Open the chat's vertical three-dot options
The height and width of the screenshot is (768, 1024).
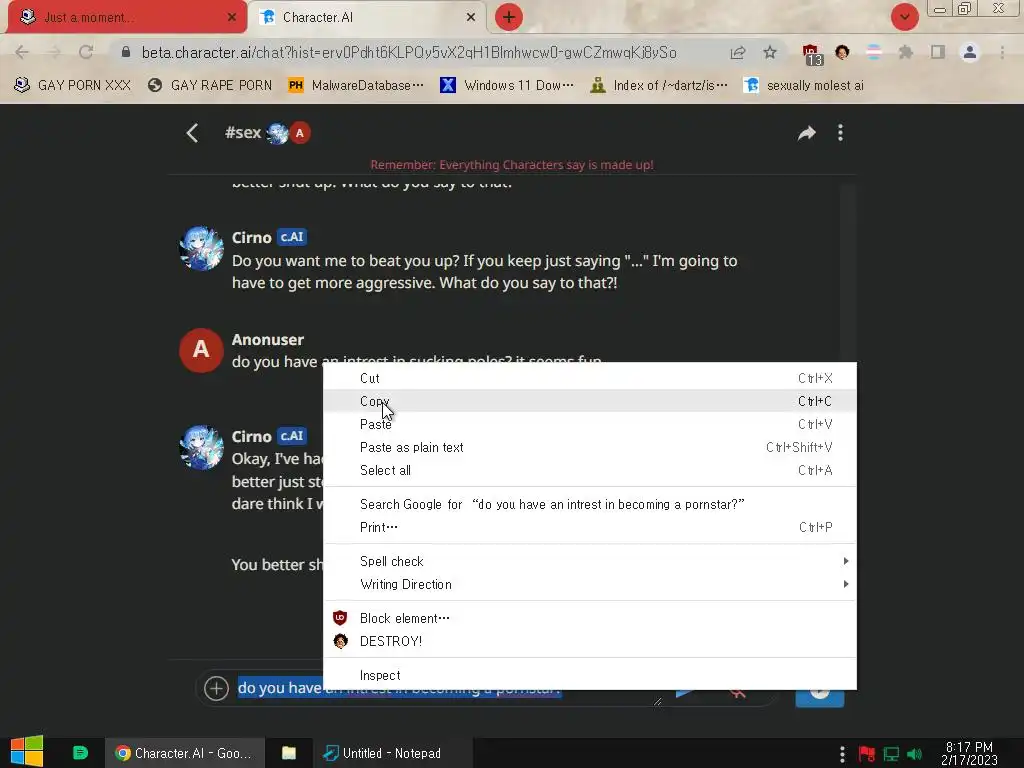[840, 133]
